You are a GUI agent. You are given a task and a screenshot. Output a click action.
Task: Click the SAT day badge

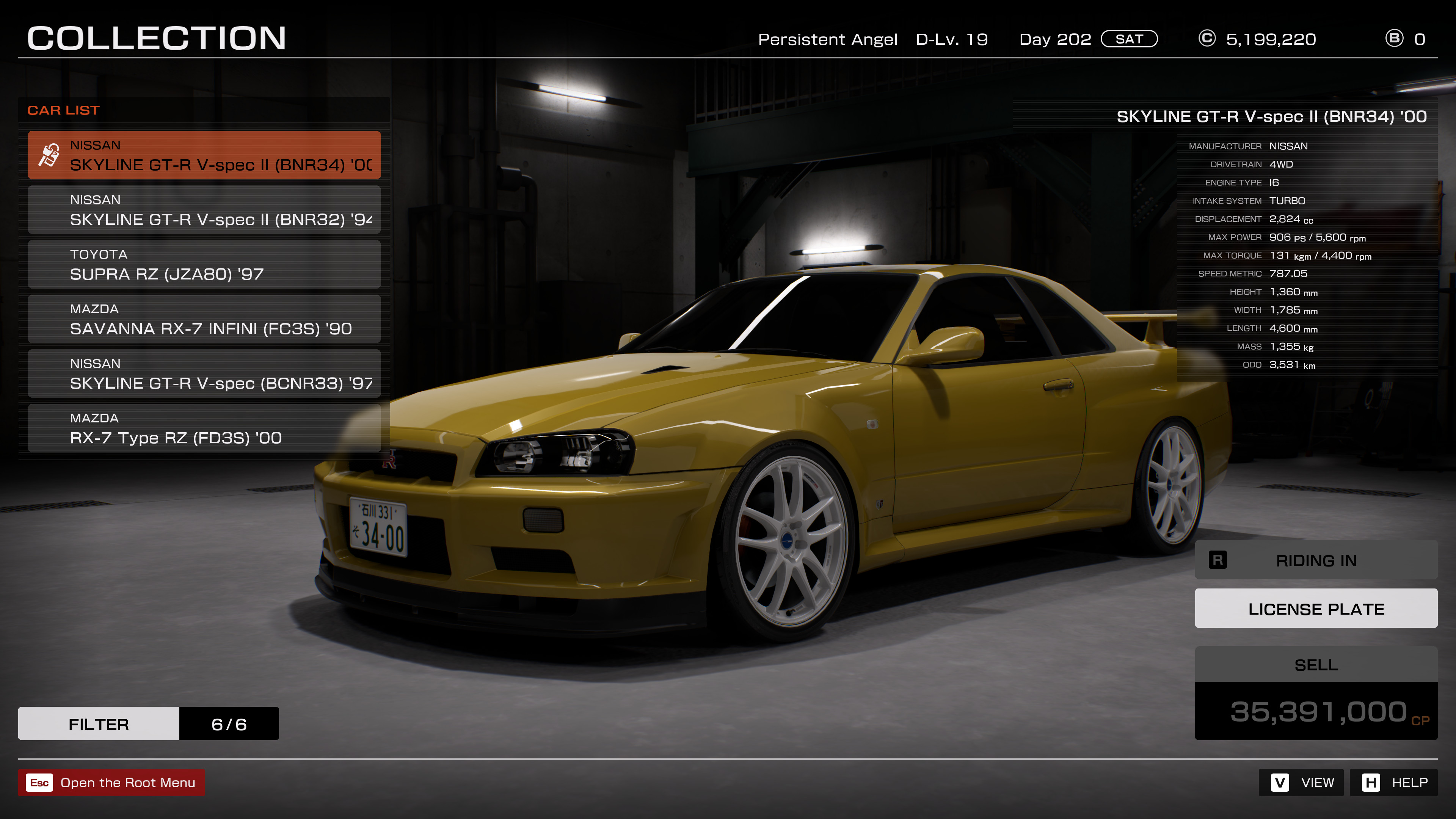1129,39
